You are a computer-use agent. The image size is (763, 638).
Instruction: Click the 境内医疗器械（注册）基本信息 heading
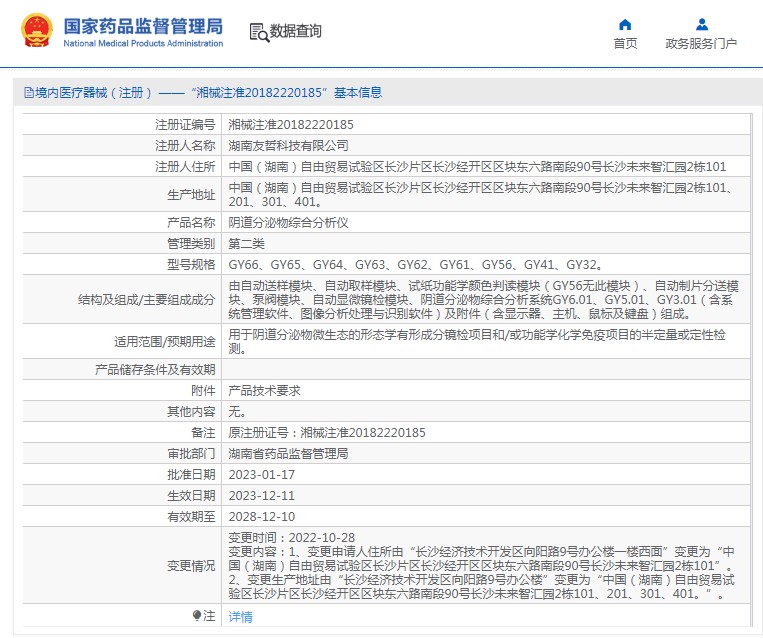click(x=208, y=92)
